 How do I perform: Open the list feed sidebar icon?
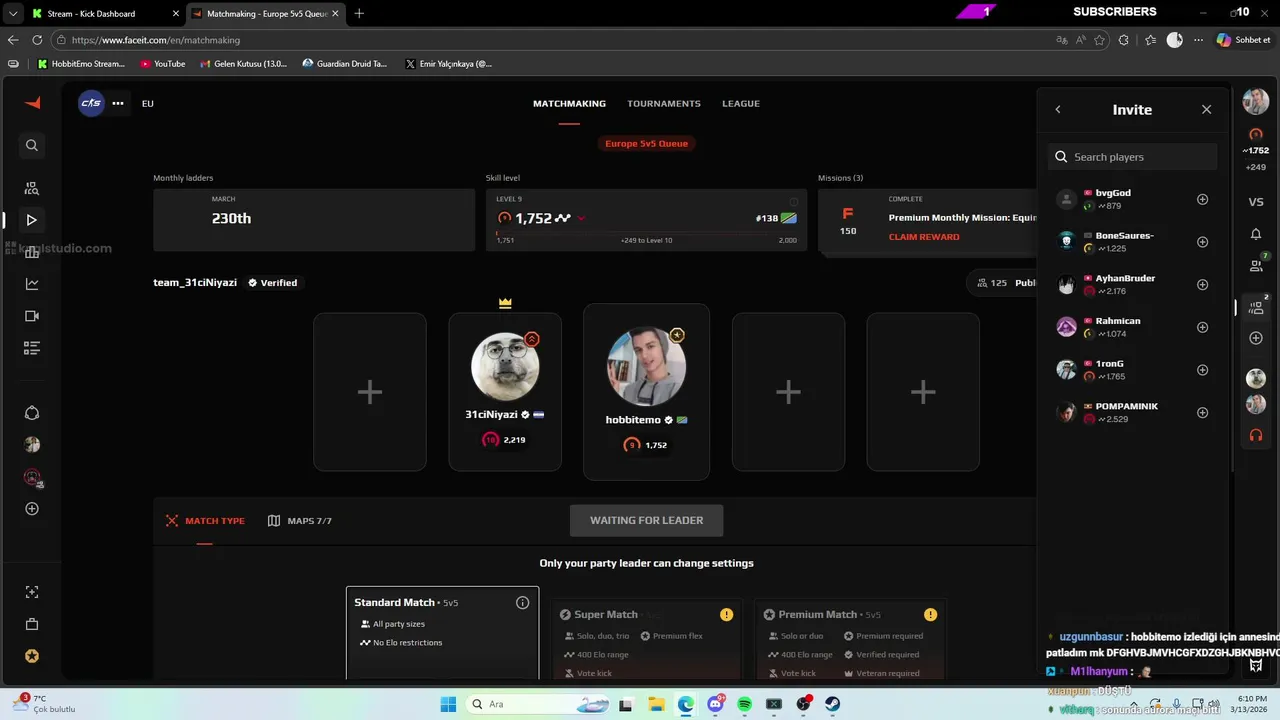pos(32,348)
